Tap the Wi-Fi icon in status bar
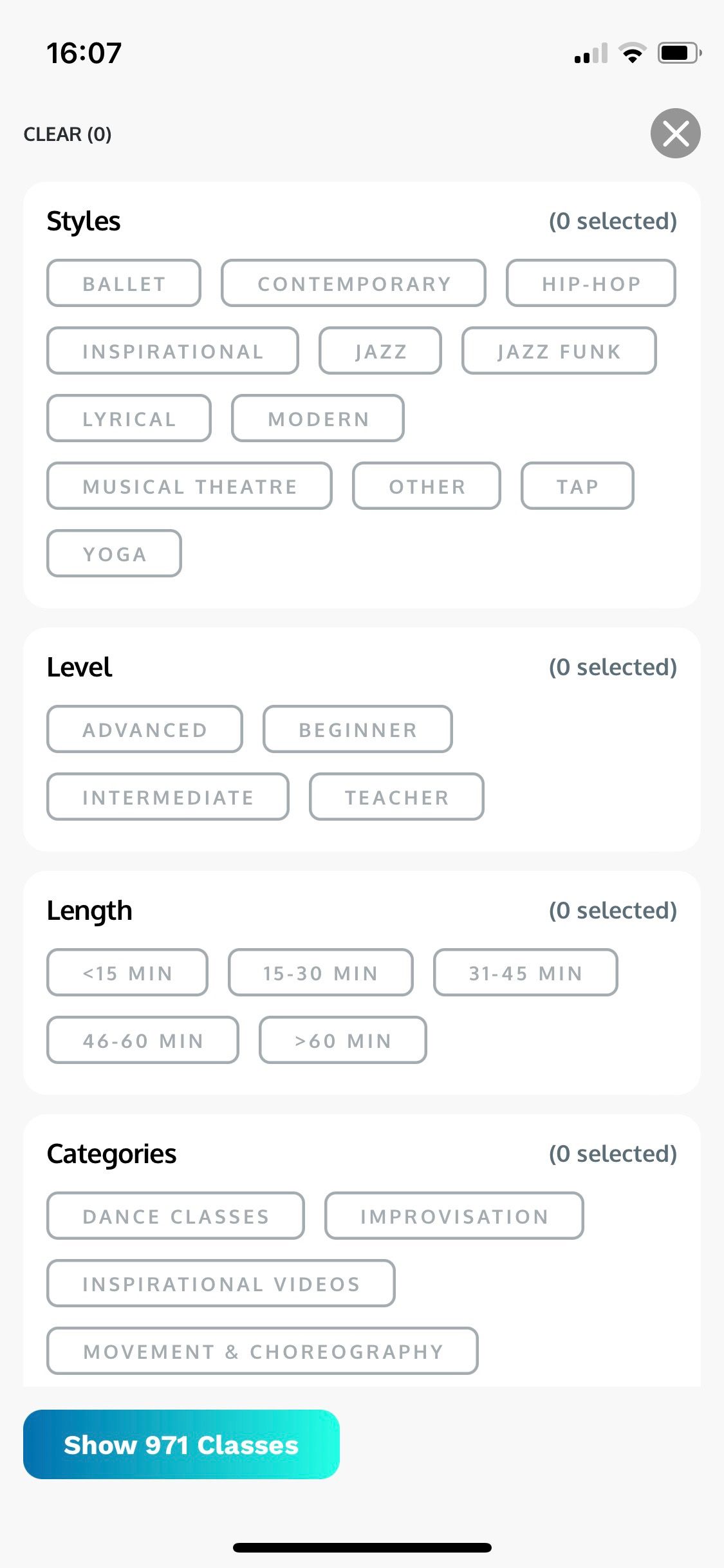This screenshot has height=1568, width=724. point(632,53)
